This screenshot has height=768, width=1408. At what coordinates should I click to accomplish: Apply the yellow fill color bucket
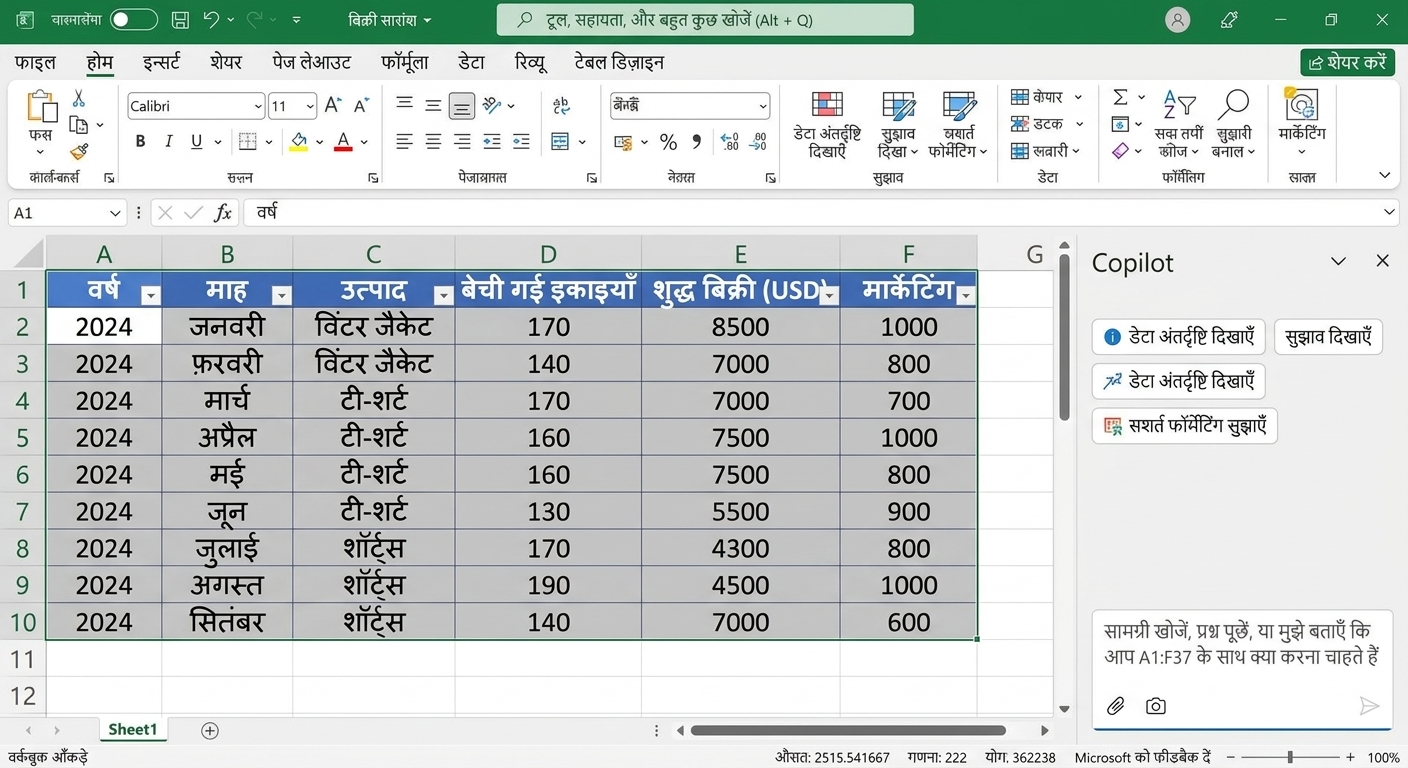298,142
